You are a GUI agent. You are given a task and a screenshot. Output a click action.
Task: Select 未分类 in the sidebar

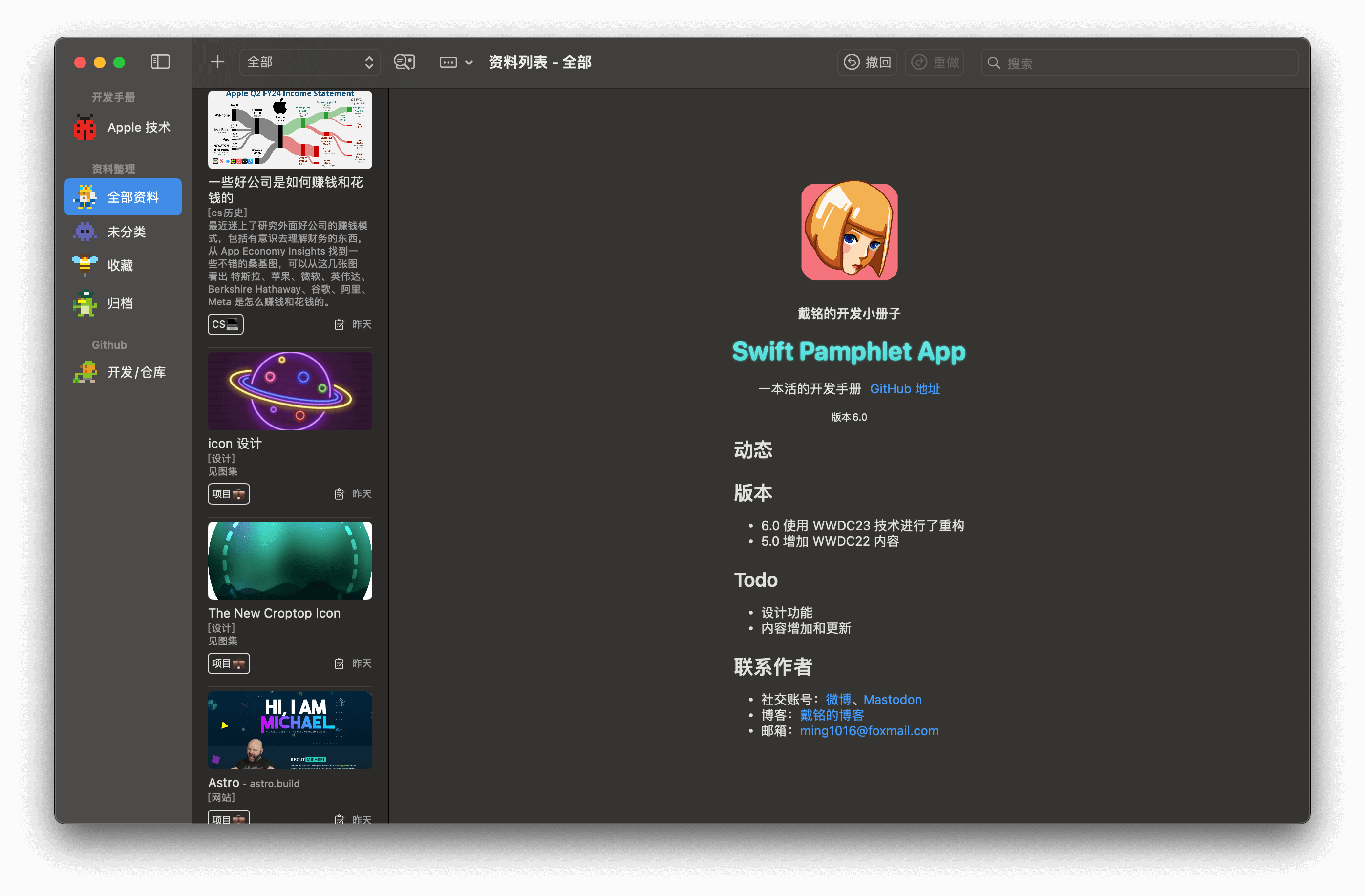click(x=123, y=231)
